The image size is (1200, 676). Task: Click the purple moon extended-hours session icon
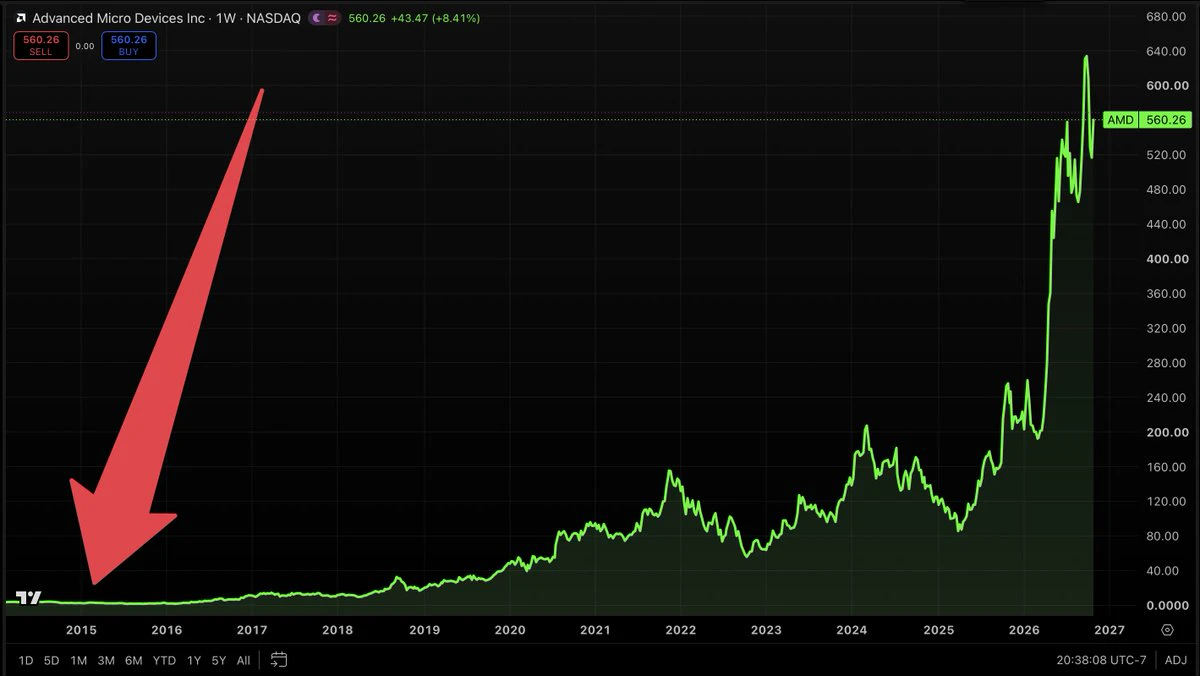pos(316,18)
